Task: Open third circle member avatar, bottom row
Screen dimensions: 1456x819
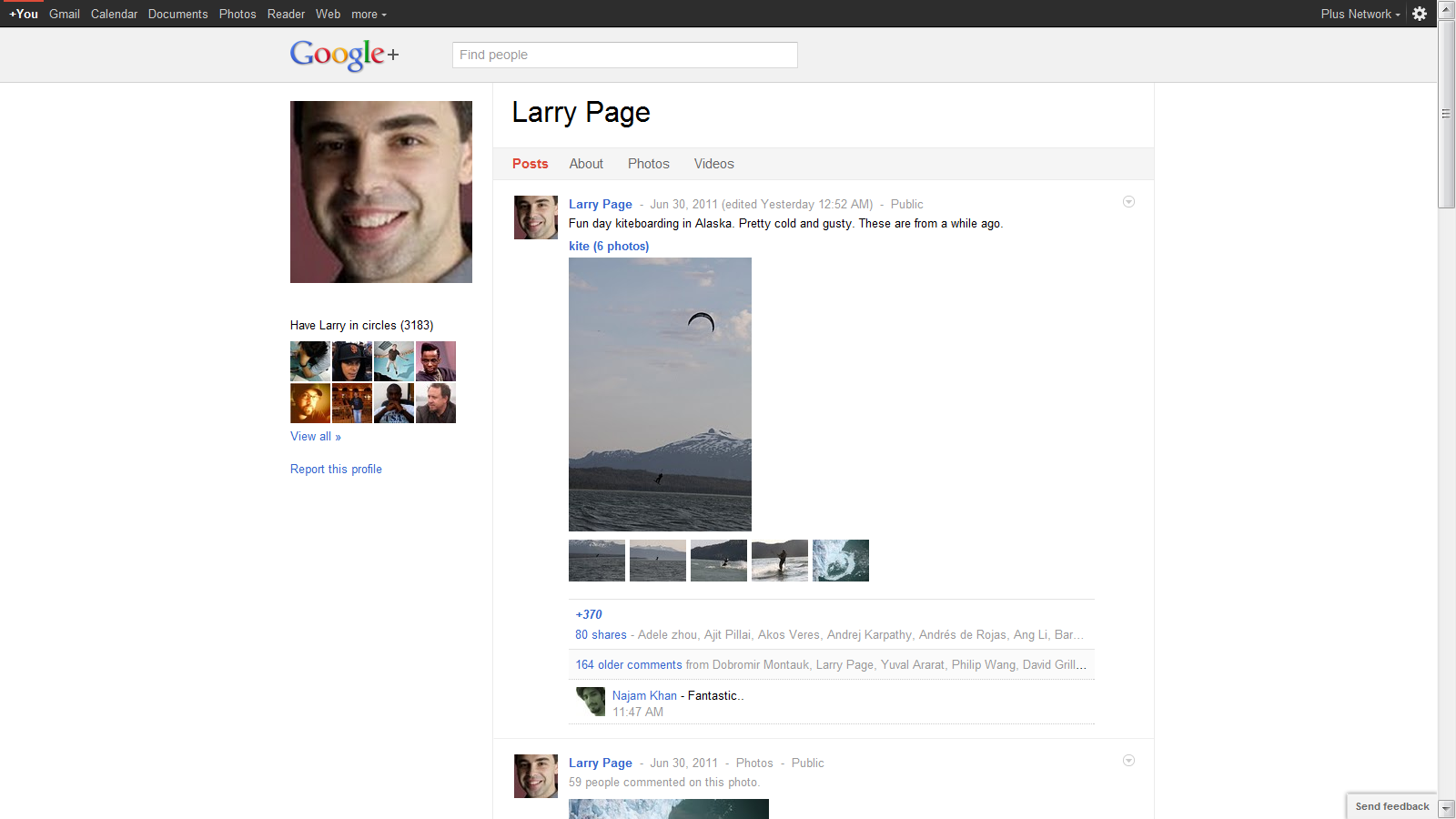Action: (x=394, y=403)
